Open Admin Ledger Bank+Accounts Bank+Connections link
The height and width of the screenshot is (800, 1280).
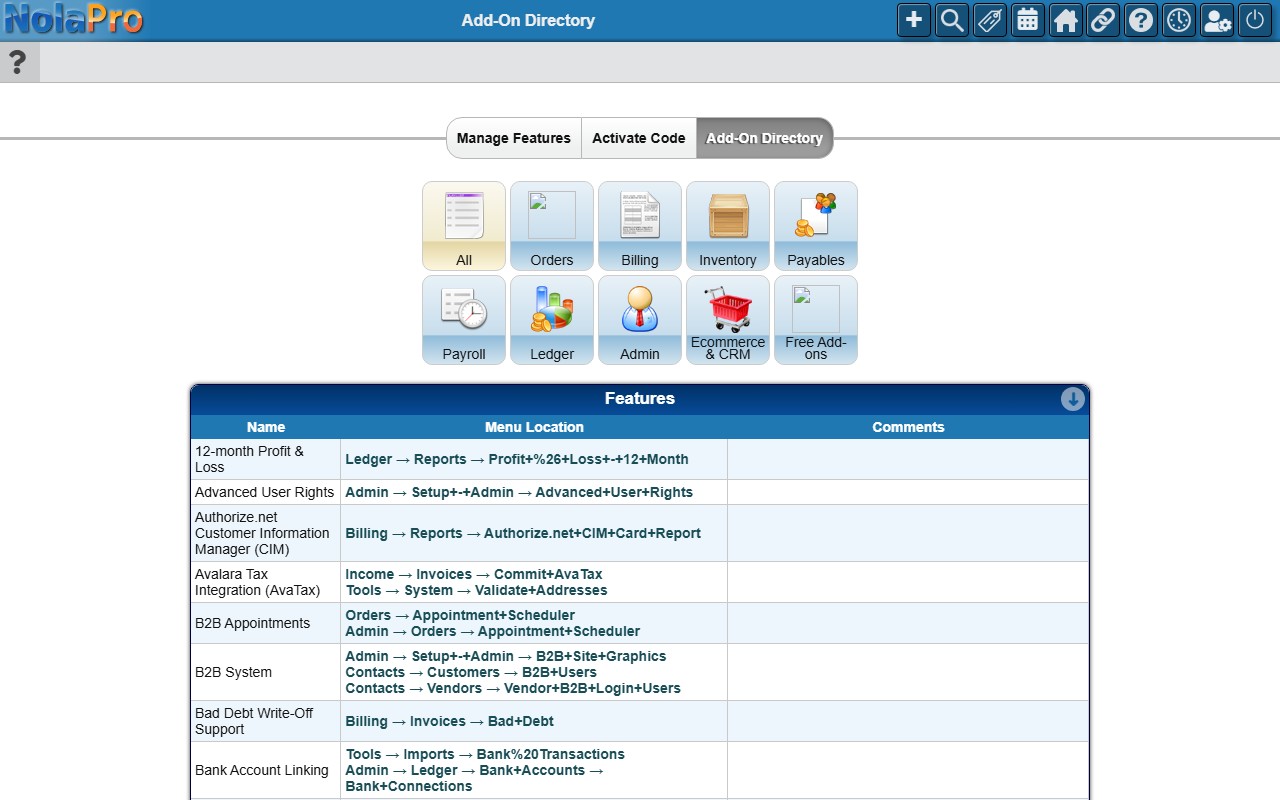475,778
